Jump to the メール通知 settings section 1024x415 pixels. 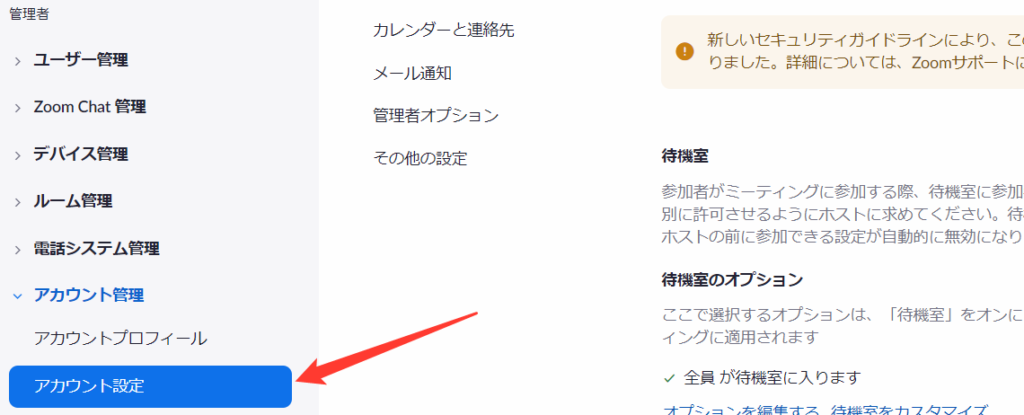pos(412,73)
